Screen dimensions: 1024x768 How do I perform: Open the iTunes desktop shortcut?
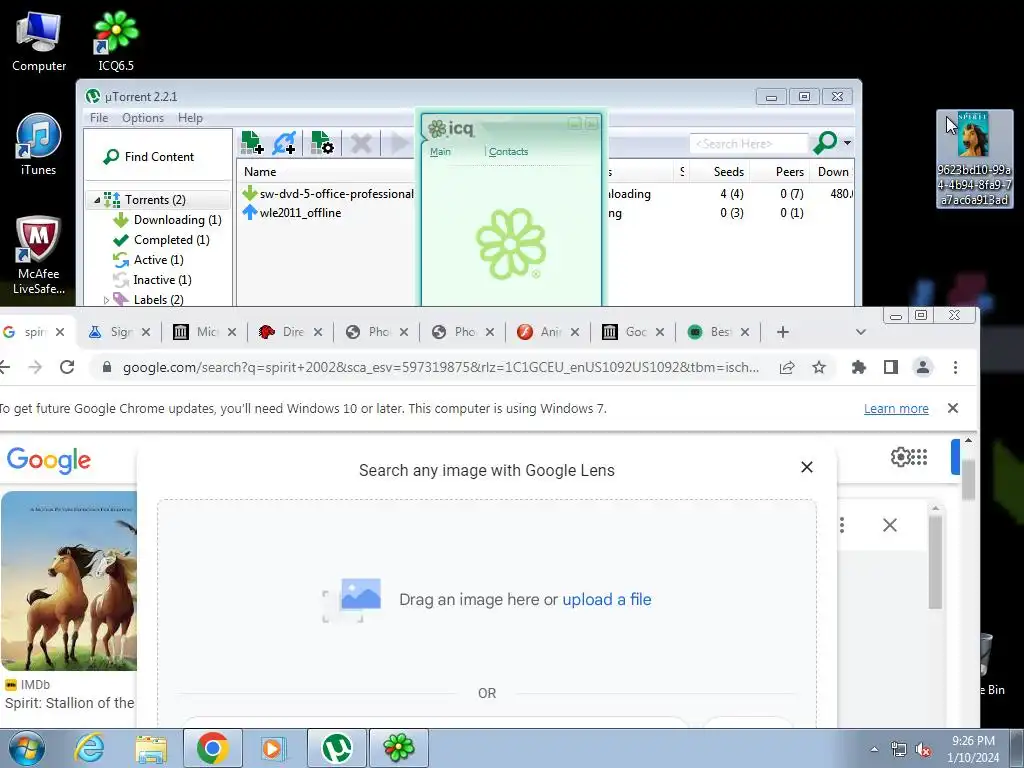pos(39,145)
